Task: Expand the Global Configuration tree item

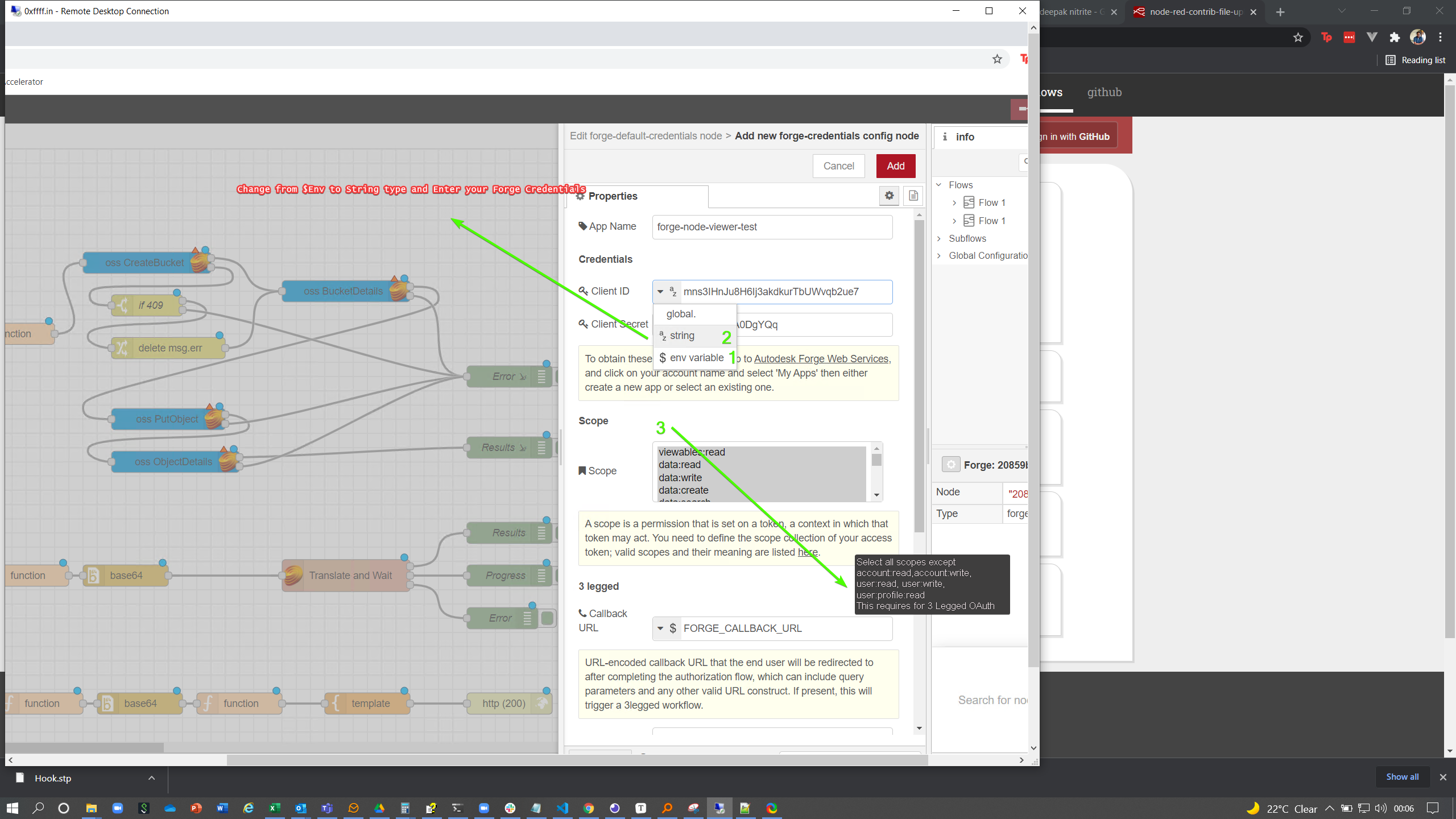Action: (939, 256)
